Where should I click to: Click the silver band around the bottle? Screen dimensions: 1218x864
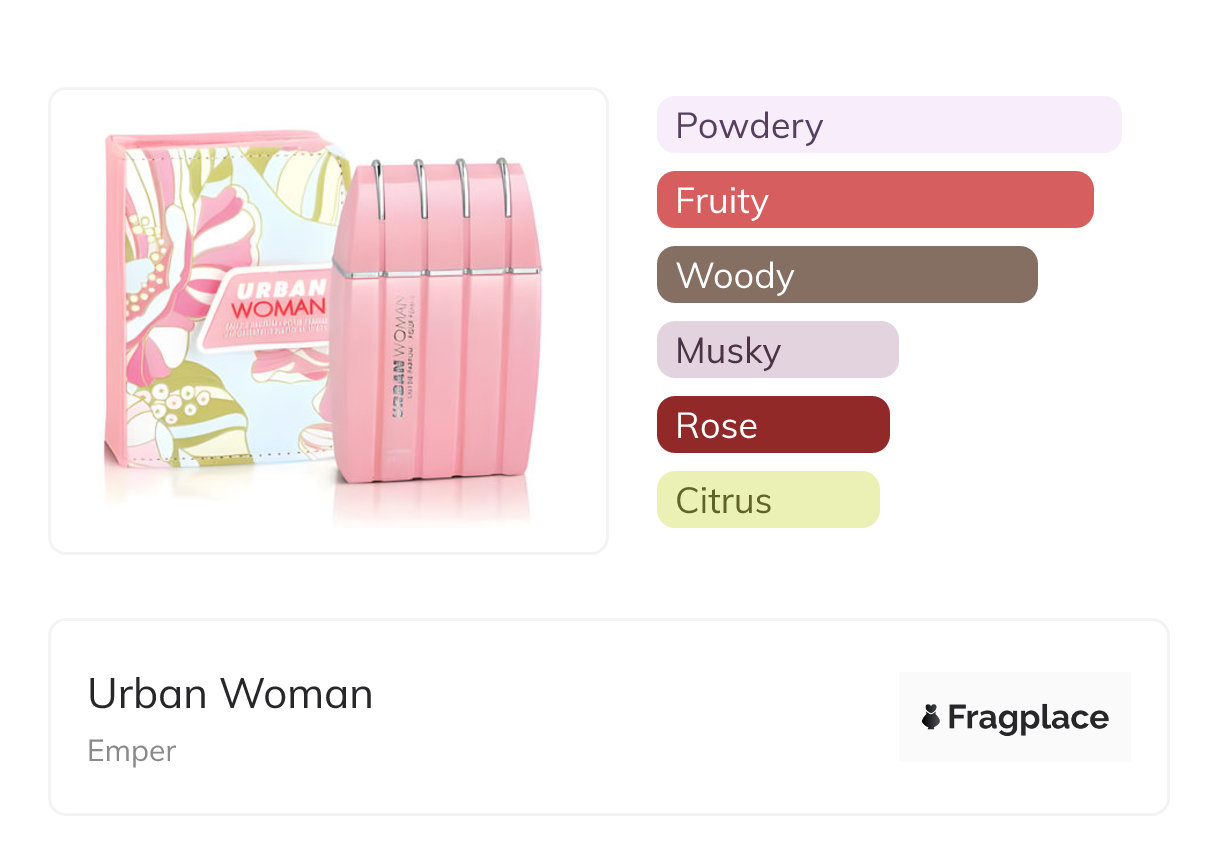(440, 272)
